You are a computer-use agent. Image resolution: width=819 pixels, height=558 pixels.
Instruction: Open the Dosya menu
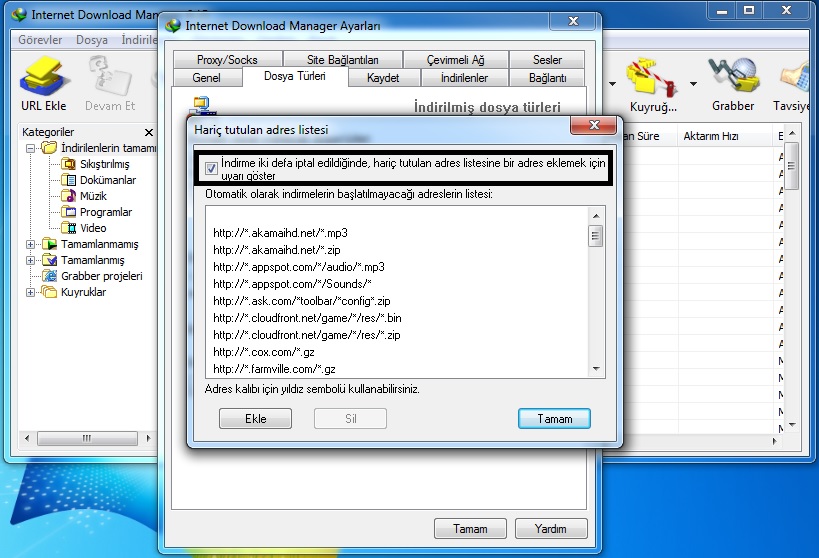point(92,40)
